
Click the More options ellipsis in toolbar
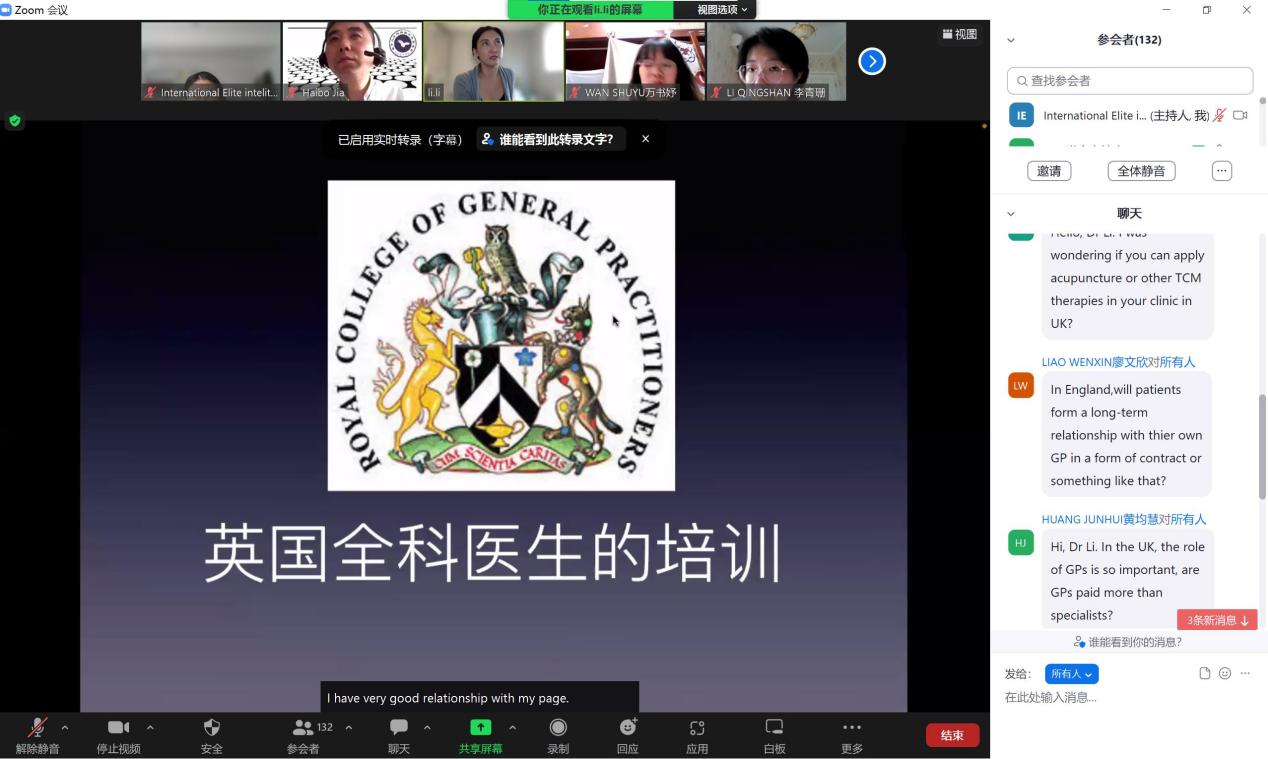click(851, 728)
